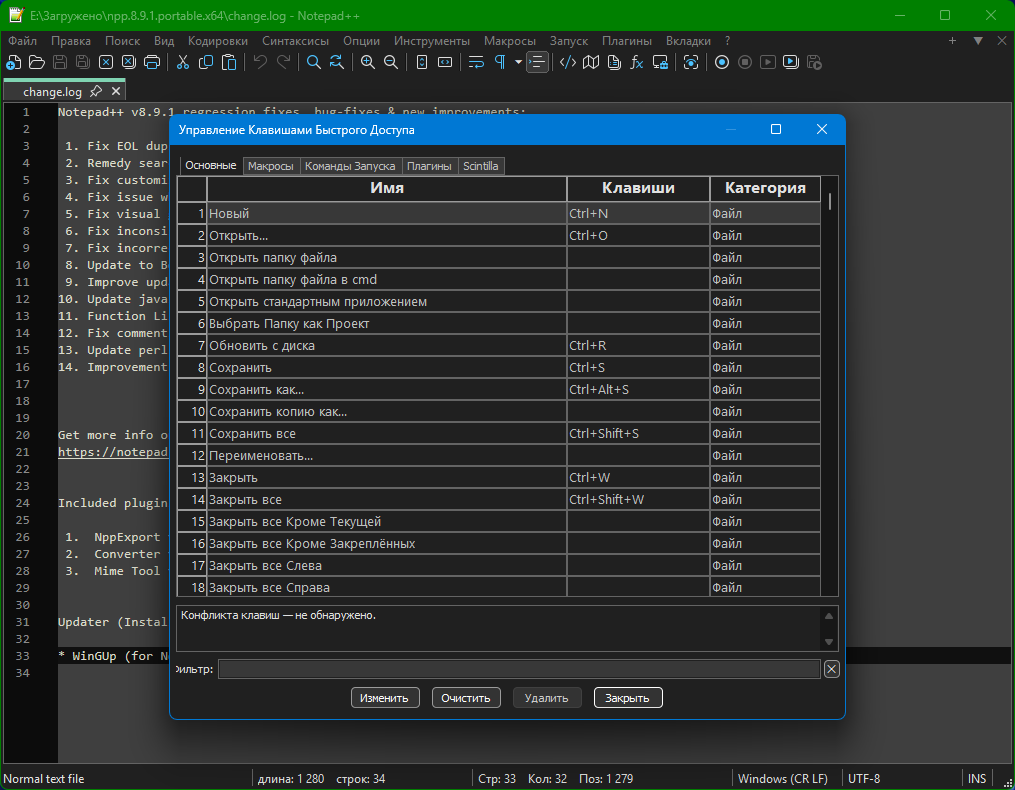Open the tab list triangle at the menu bar's right
Viewport: 1015px width, 790px height.
(978, 41)
